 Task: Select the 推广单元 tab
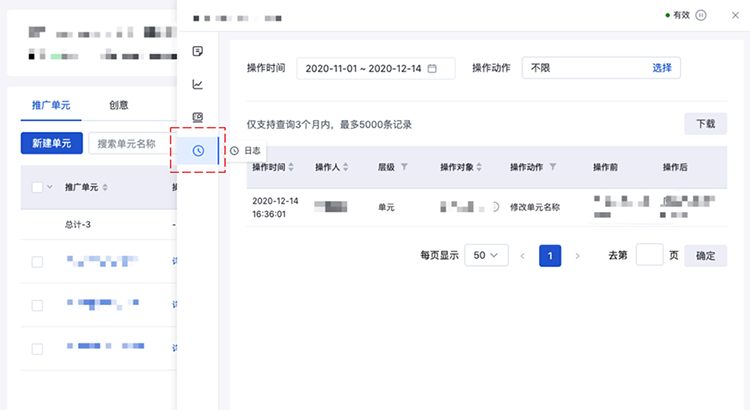coord(52,105)
